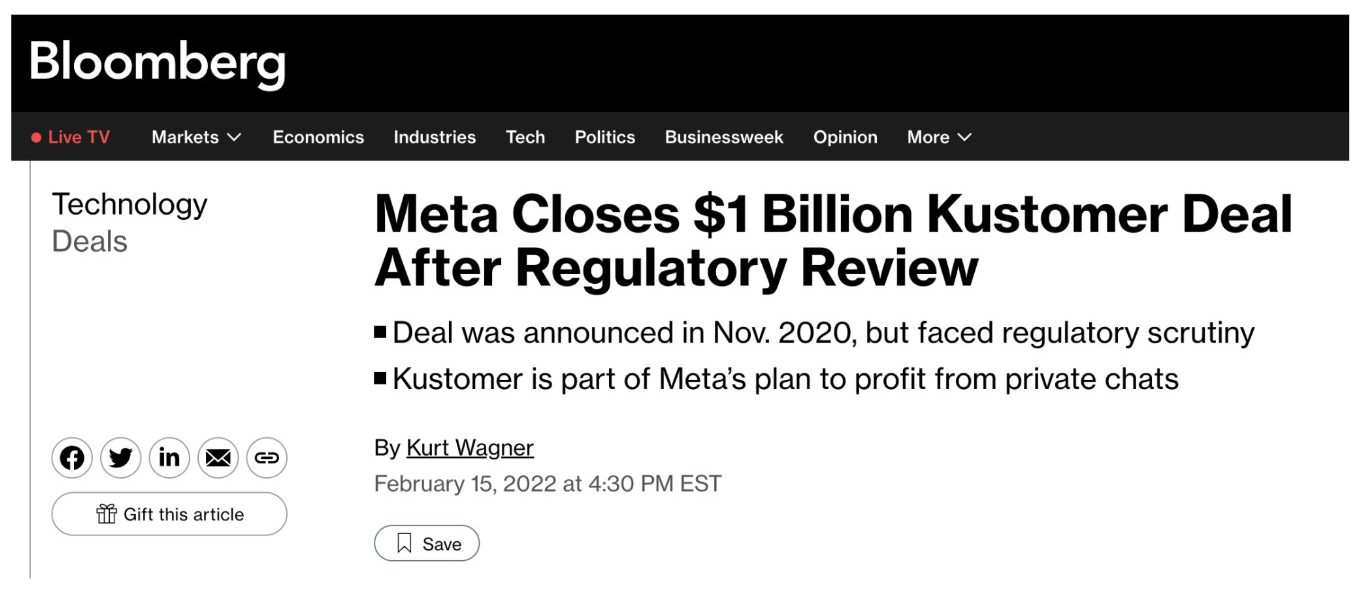Open the Deals subcategory link
Viewport: 1366px width, 600px height.
[x=89, y=242]
